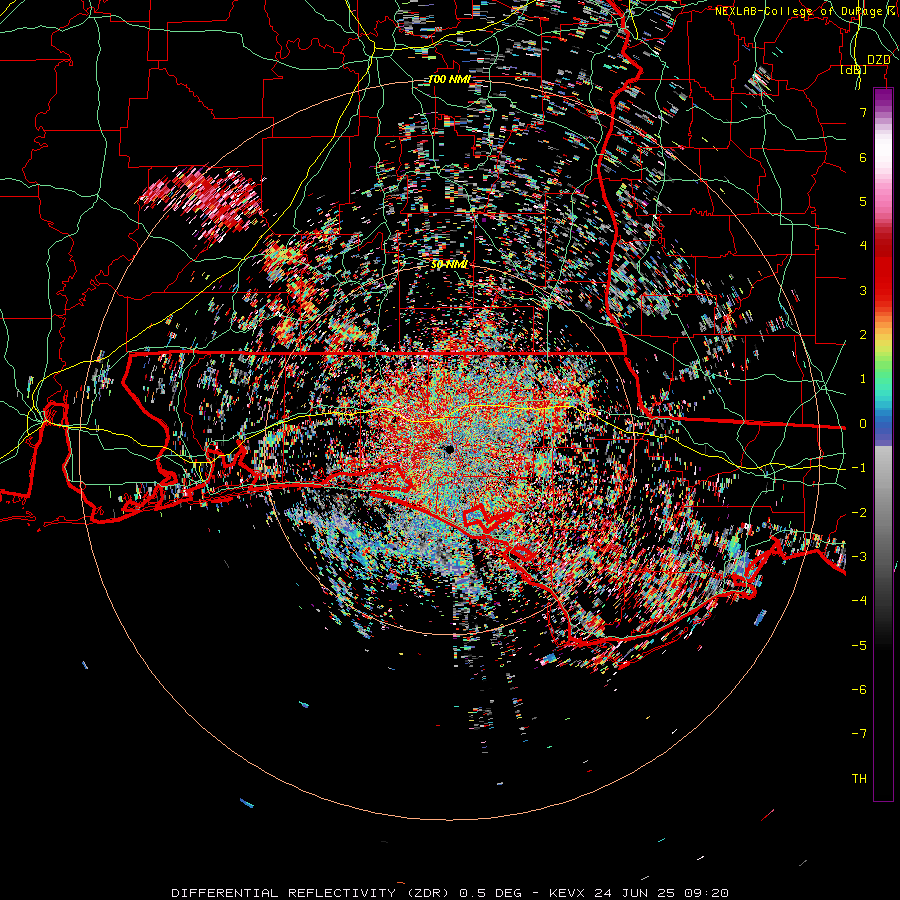Select the 1 value on the color scale
Viewport: 900px width, 900px height.
pos(863,379)
